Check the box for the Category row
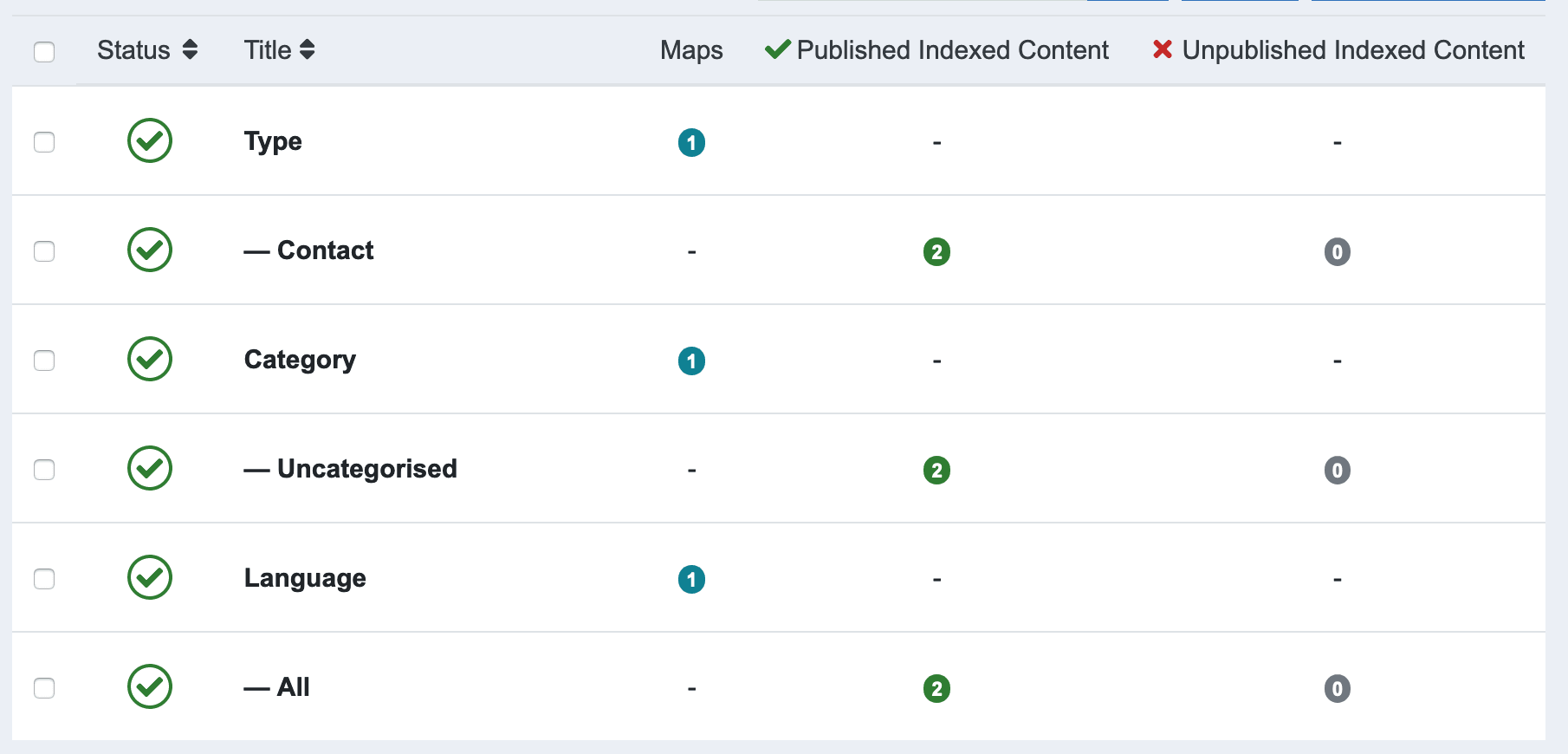1568x754 pixels. pos(44,361)
